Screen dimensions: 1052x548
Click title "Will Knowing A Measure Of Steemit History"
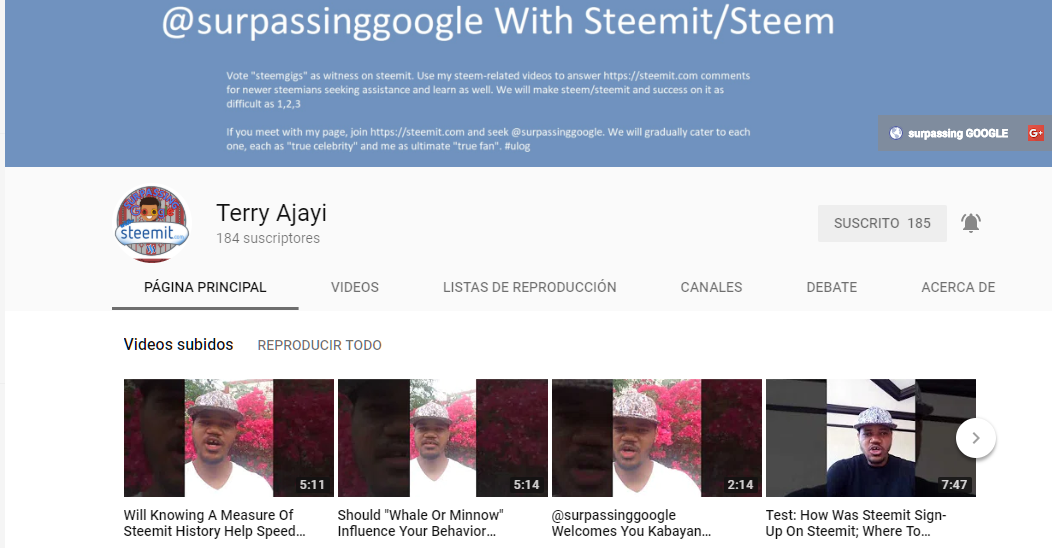pyautogui.click(x=214, y=523)
